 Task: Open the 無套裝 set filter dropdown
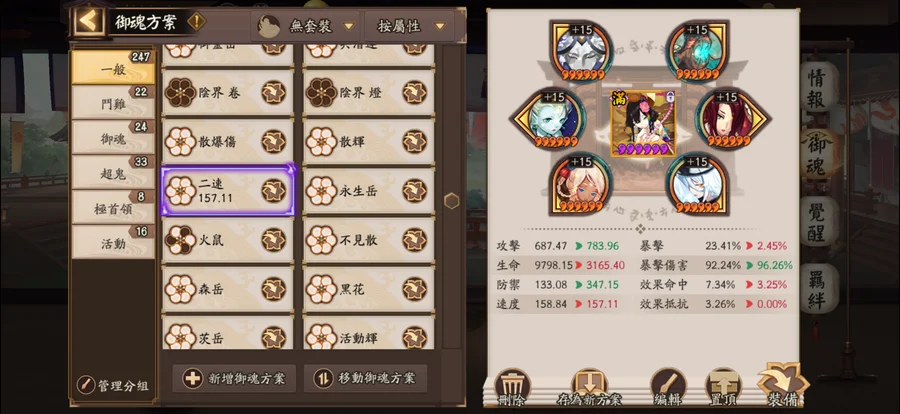point(306,26)
